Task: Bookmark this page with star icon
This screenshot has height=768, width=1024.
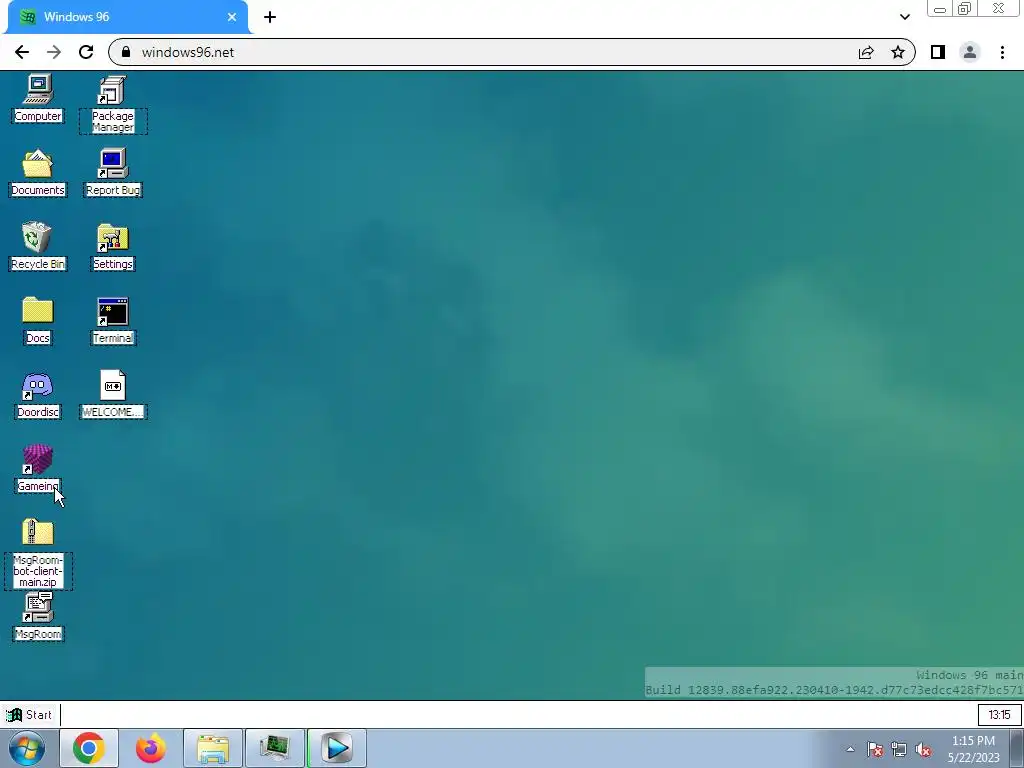Action: tap(898, 52)
